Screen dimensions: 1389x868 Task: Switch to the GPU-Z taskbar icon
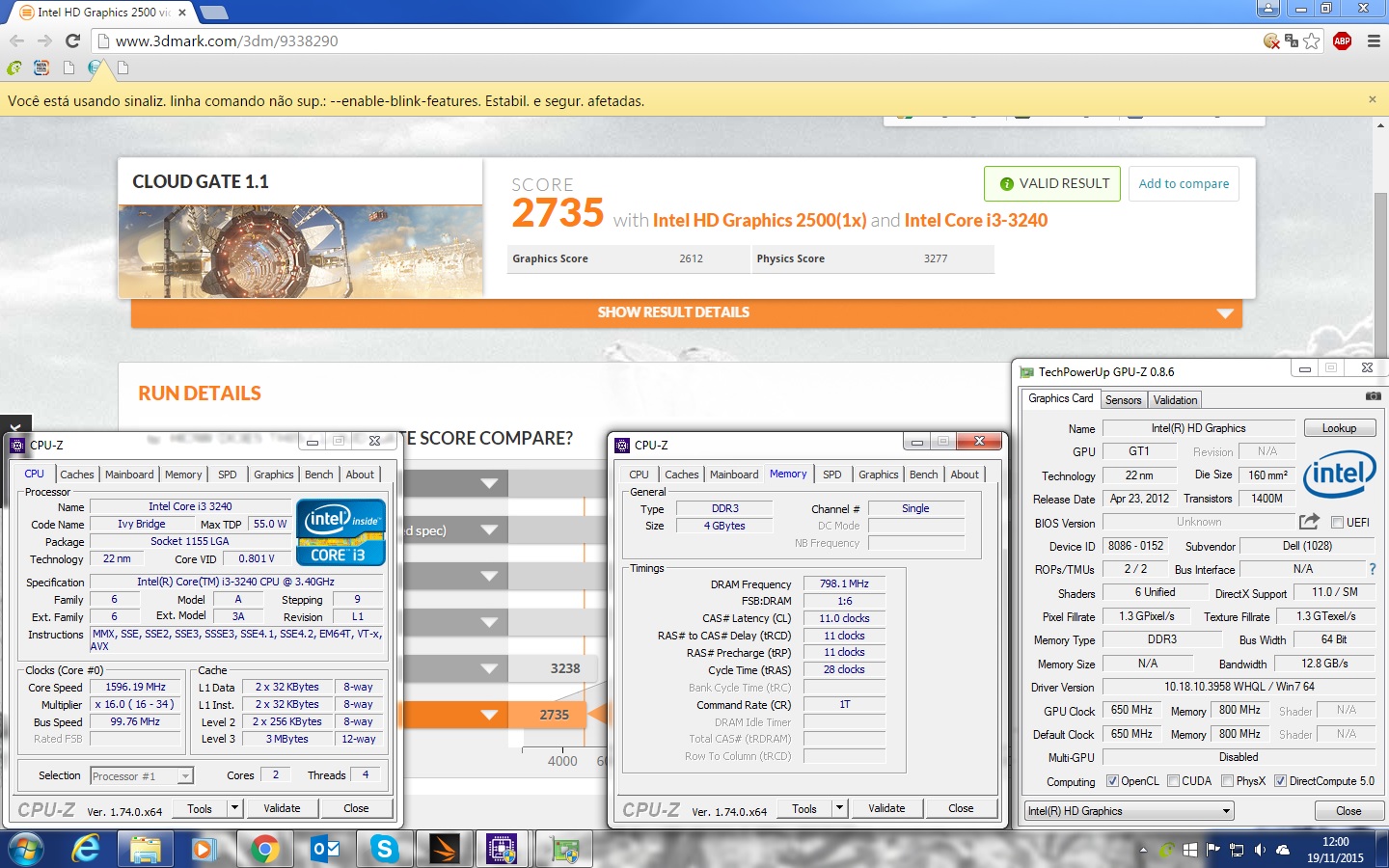564,849
